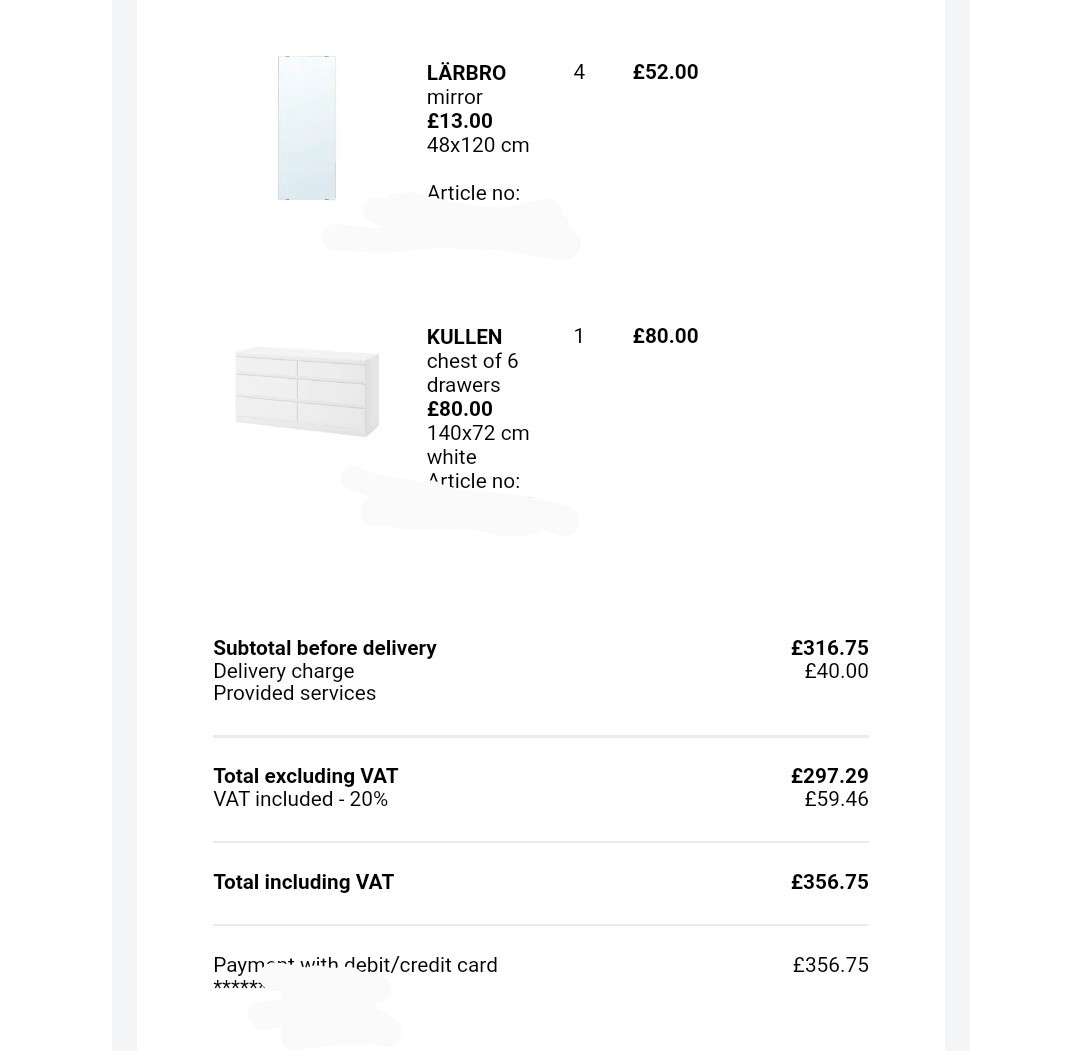Open the LÄRBRO mirror product image
The height and width of the screenshot is (1051, 1080).
[307, 128]
